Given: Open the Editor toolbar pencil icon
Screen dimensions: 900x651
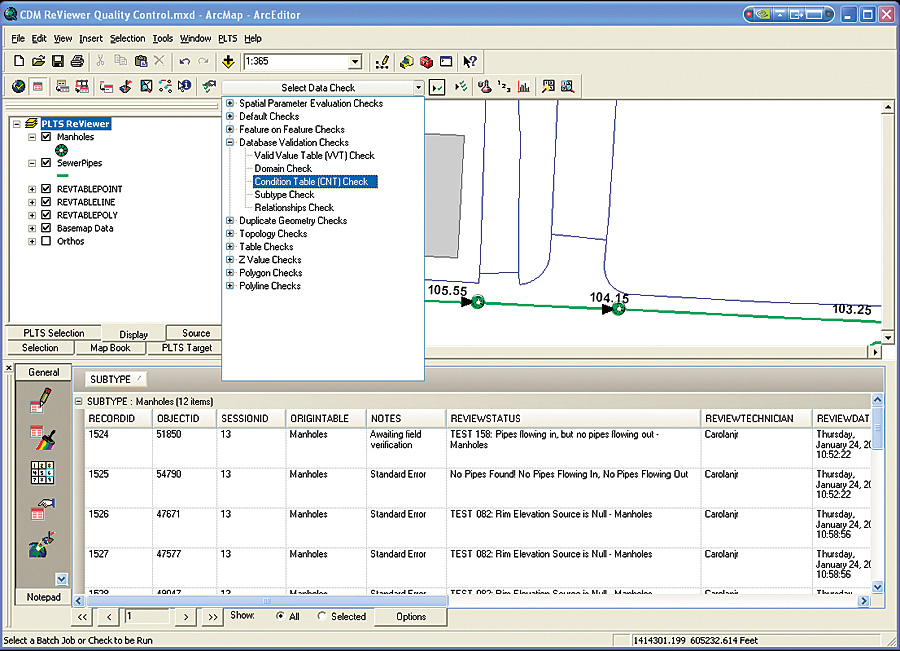Looking at the screenshot, I should (x=382, y=61).
